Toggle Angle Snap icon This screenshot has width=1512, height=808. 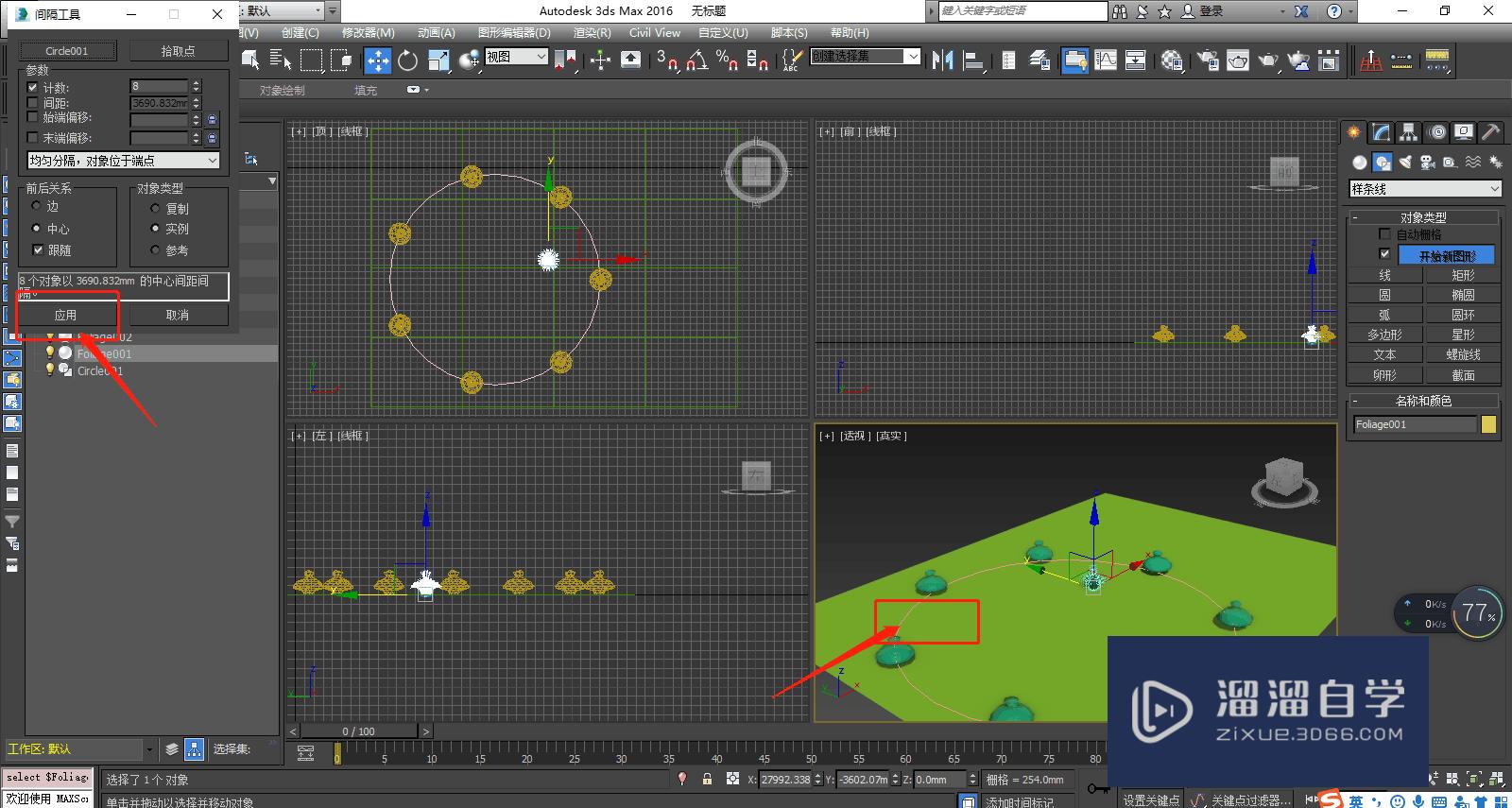click(x=696, y=60)
